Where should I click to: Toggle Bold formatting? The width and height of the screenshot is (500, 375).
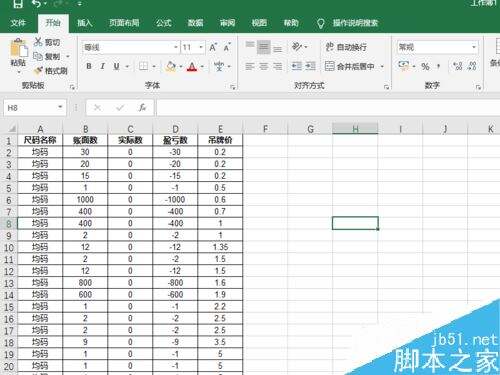(89, 66)
